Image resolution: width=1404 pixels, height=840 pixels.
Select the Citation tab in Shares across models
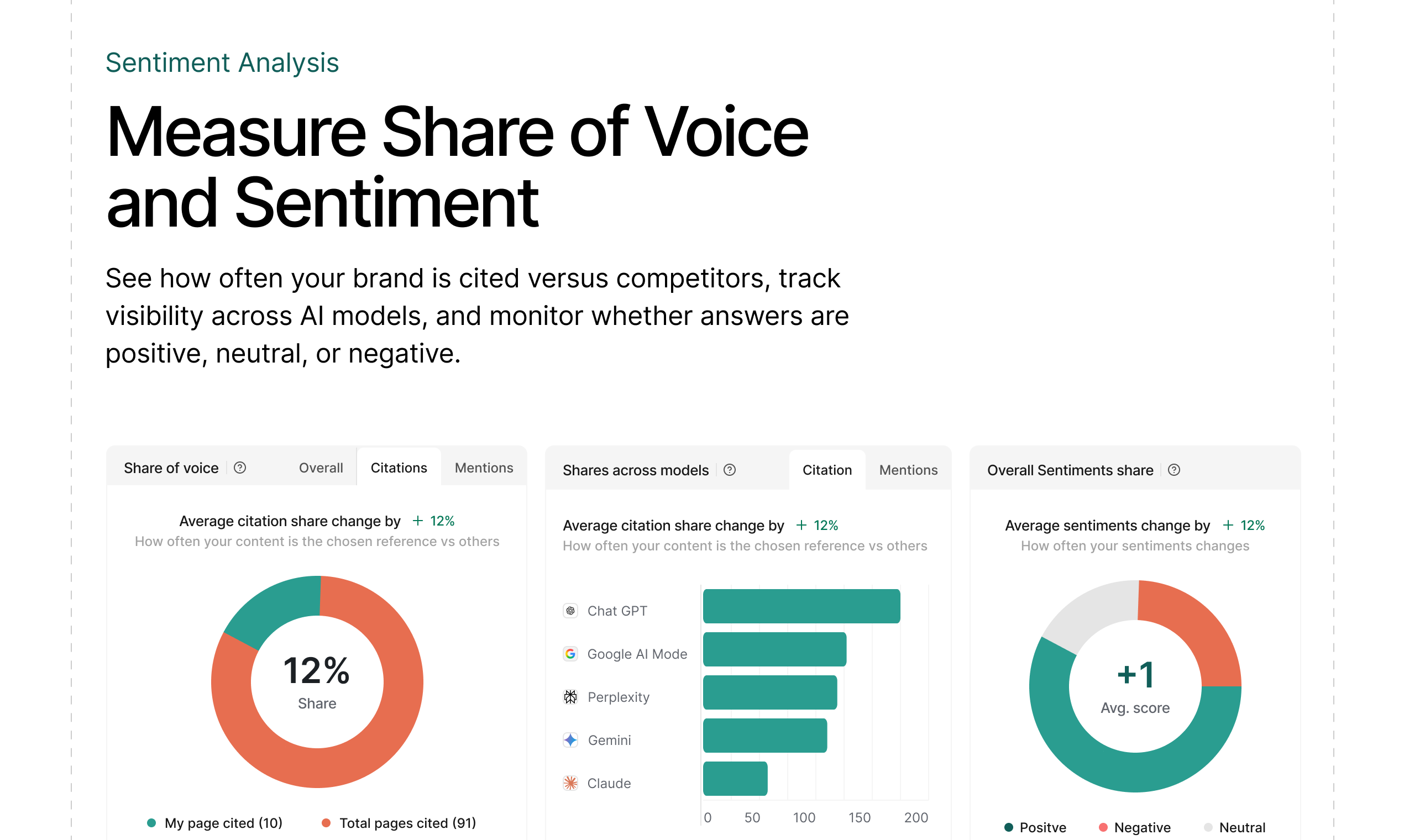pos(826,470)
